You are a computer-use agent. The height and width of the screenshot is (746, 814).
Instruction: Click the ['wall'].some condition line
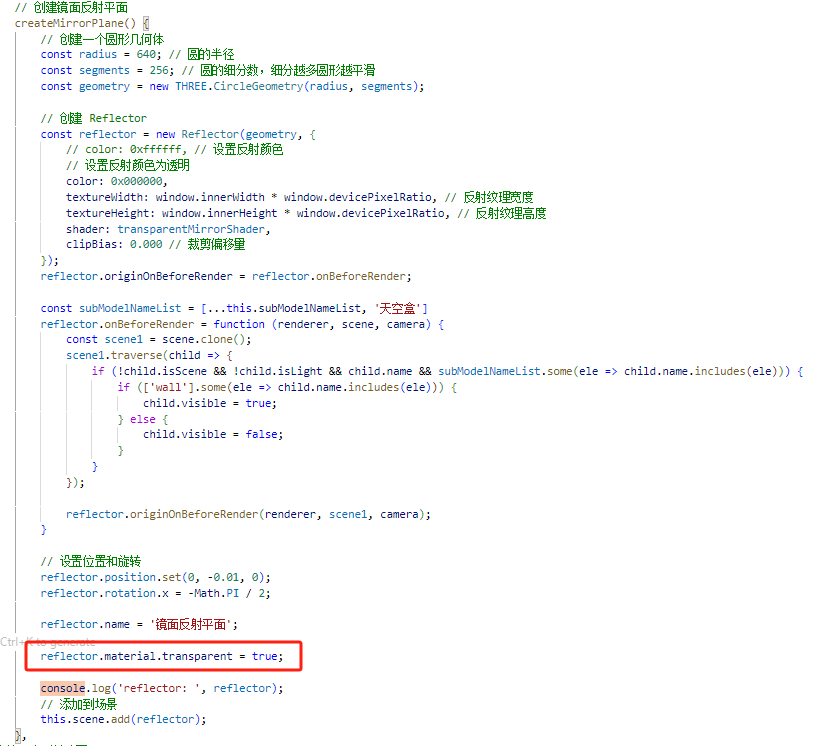pos(287,387)
